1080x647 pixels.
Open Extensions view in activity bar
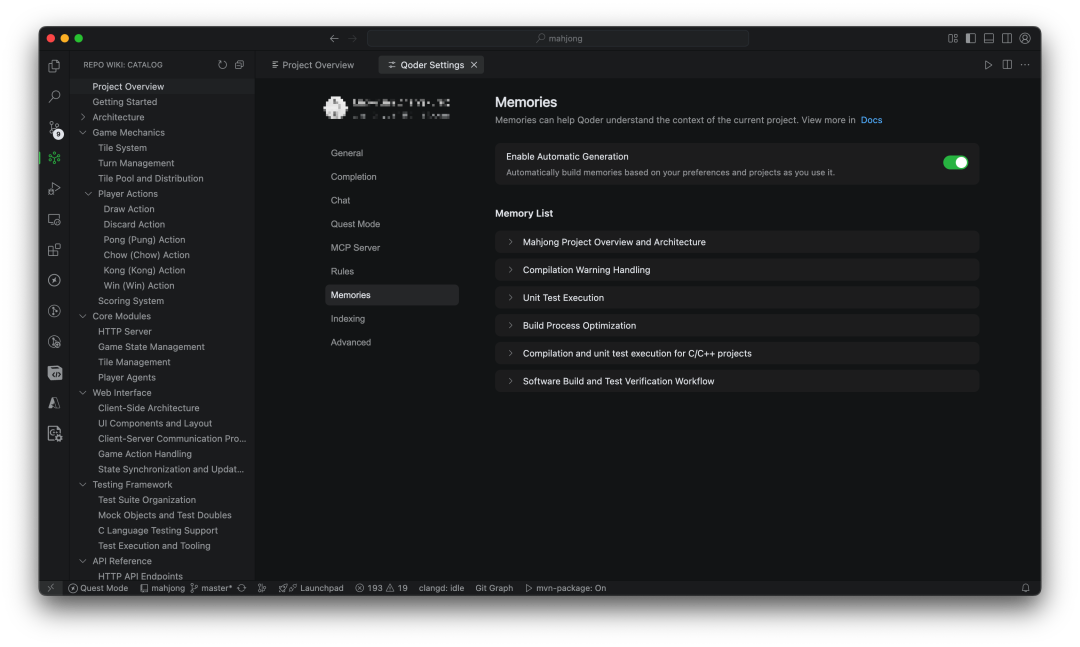pos(54,250)
